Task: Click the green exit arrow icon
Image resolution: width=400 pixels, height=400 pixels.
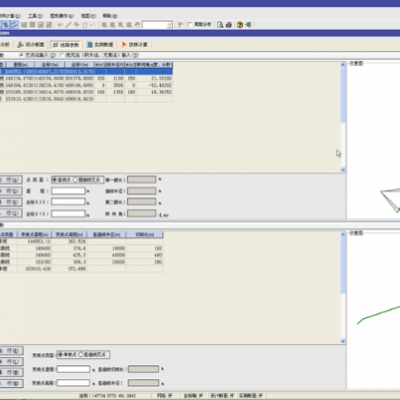Action: pos(248,25)
